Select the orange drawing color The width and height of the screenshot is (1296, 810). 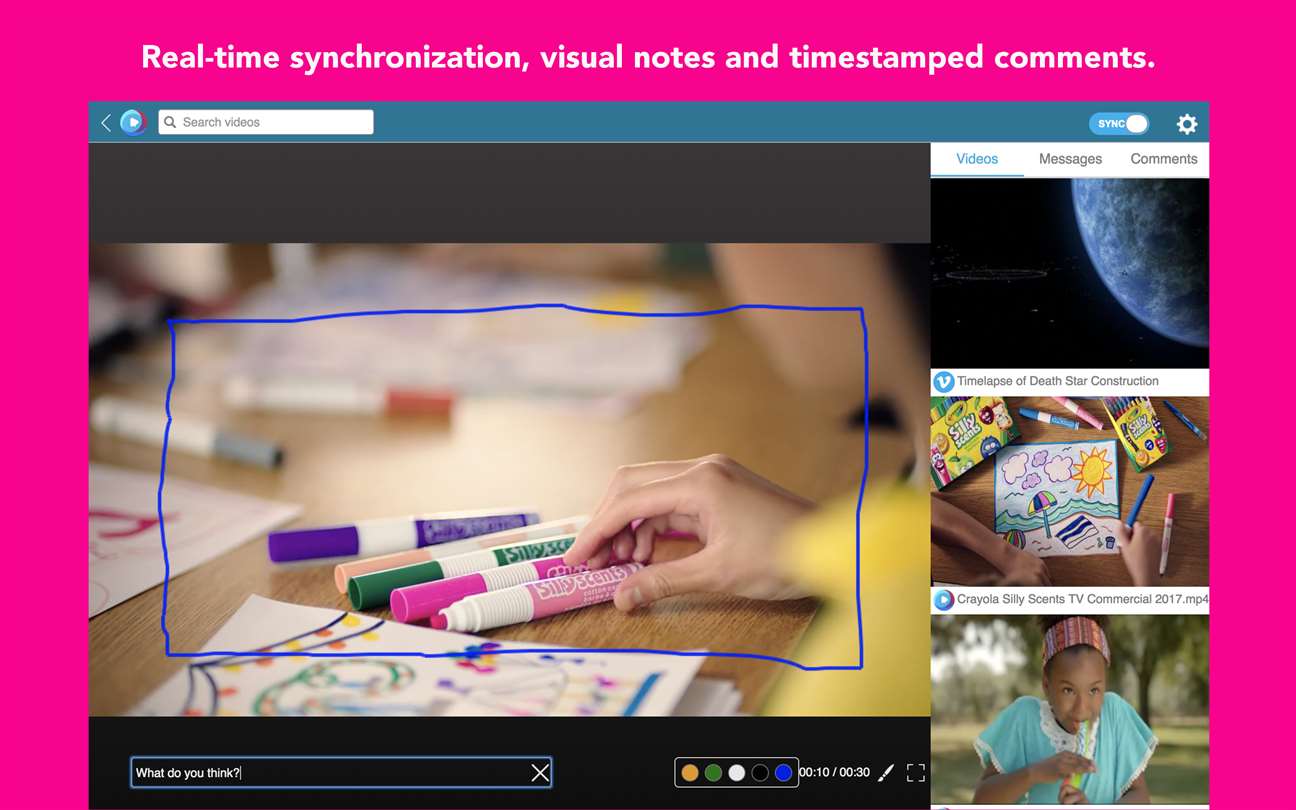[x=690, y=772]
